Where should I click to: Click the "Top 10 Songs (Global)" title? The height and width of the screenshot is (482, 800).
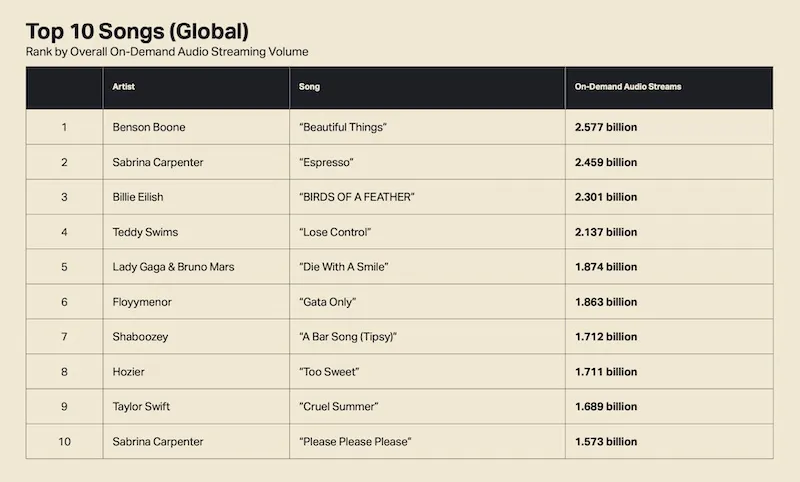click(x=137, y=30)
